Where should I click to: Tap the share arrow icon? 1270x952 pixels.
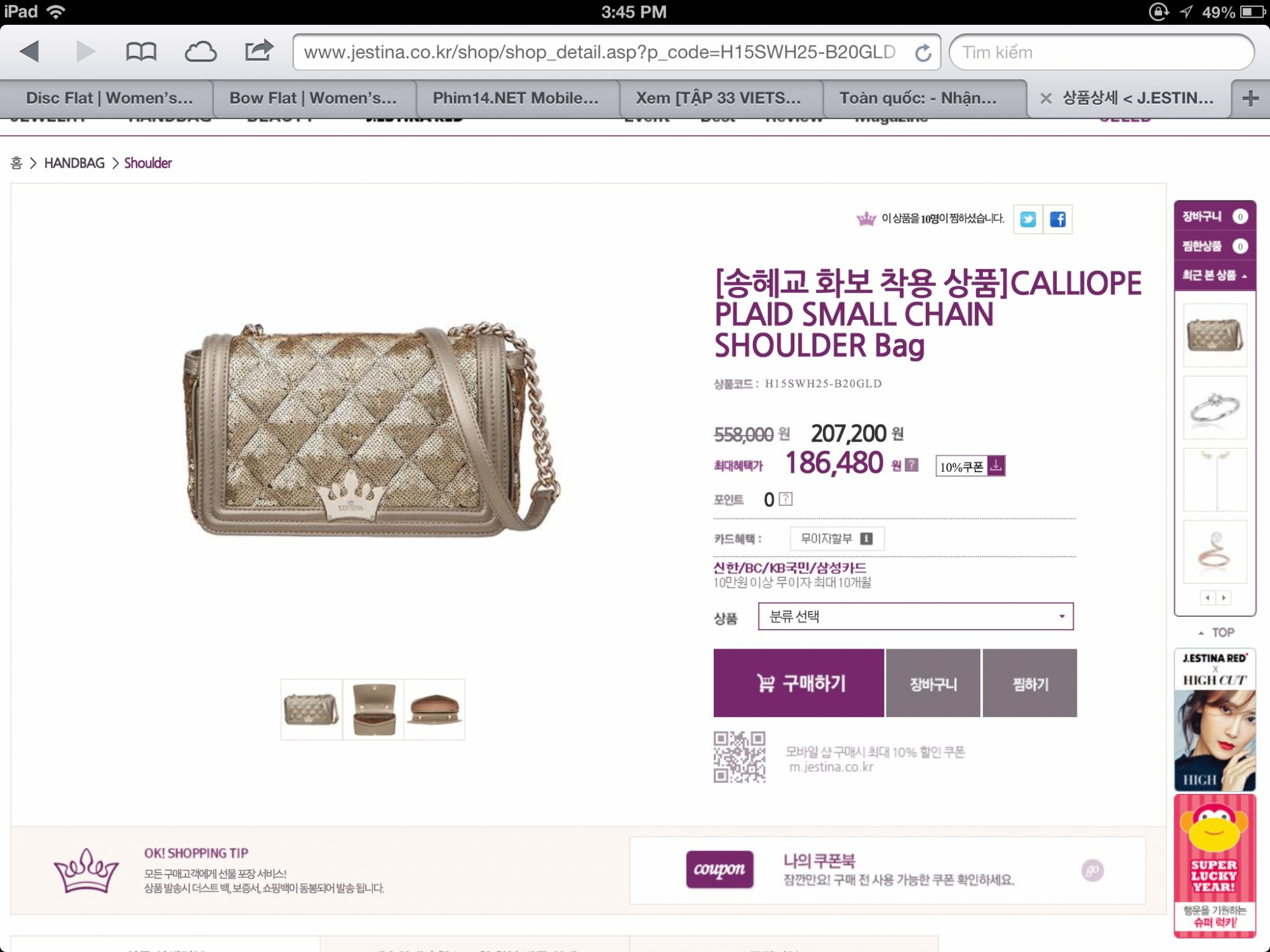click(258, 50)
